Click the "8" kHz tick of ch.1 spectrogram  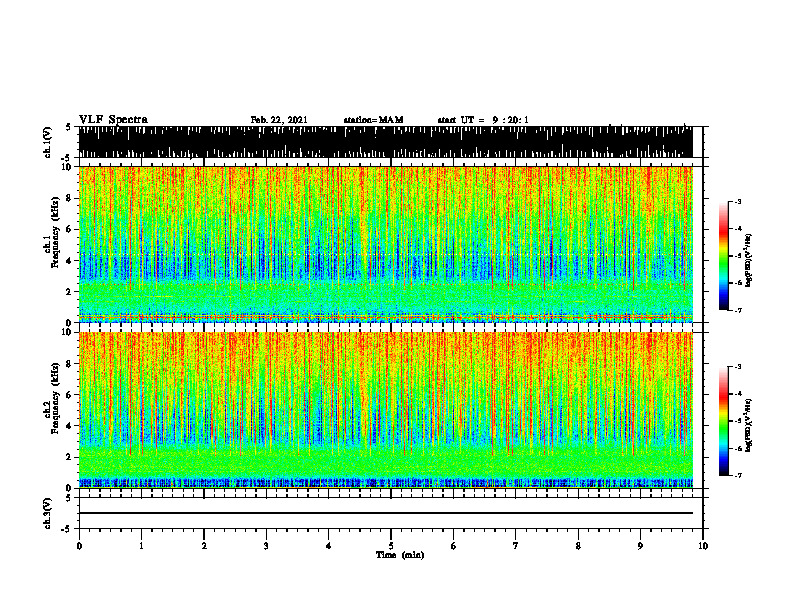70,198
